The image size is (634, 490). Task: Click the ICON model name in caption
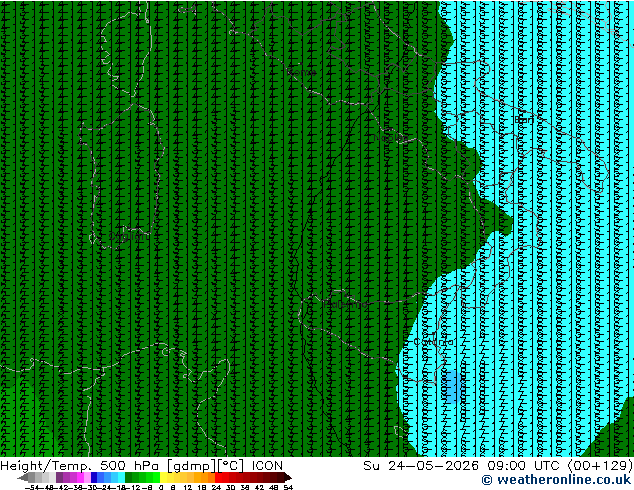[x=267, y=466]
